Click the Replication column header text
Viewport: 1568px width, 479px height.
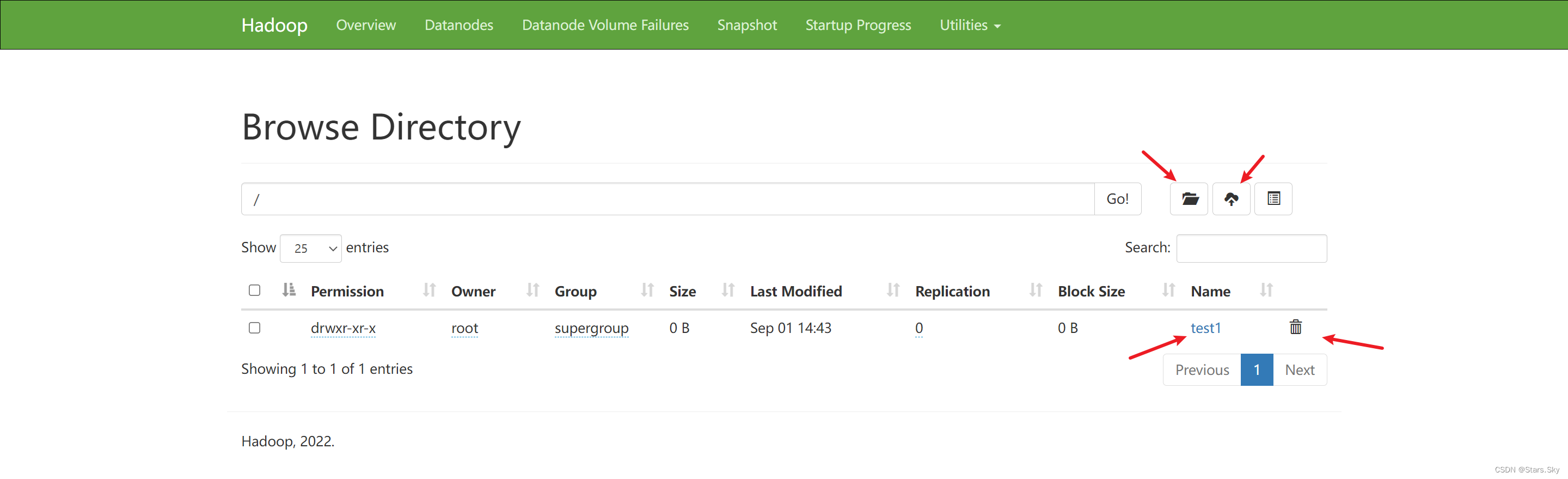coord(952,292)
